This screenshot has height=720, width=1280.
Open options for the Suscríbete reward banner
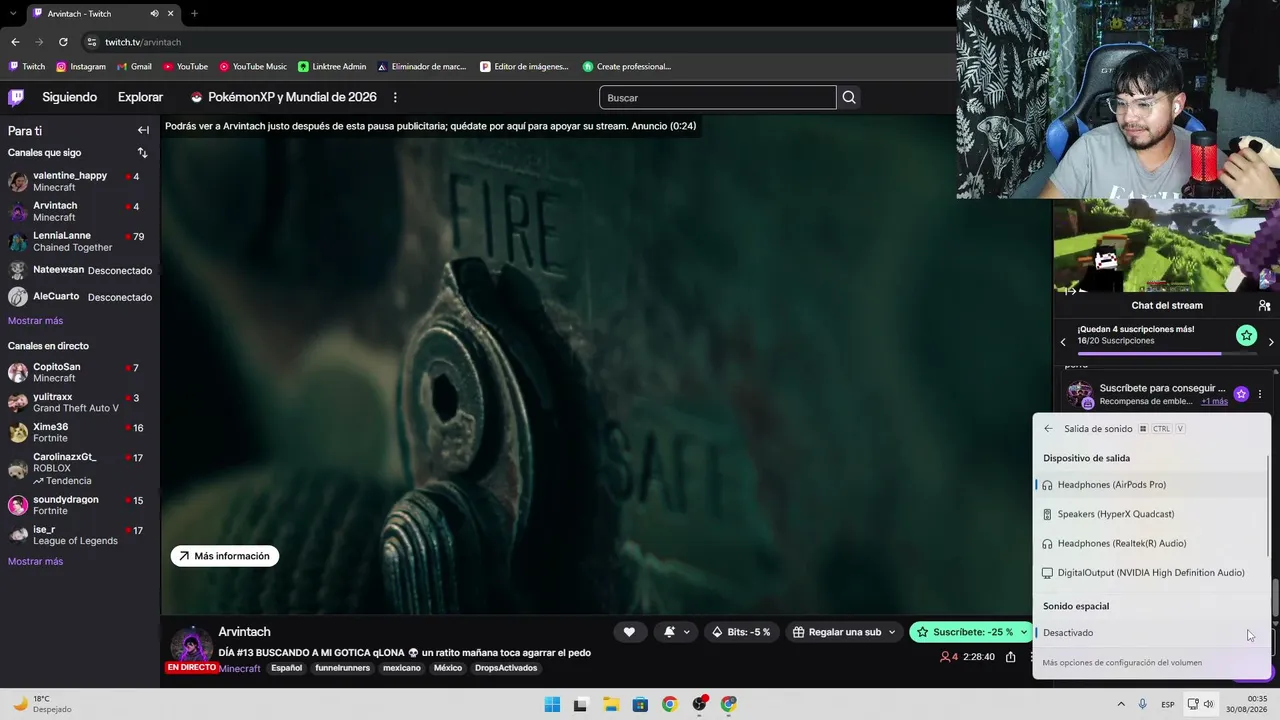tap(1260, 394)
